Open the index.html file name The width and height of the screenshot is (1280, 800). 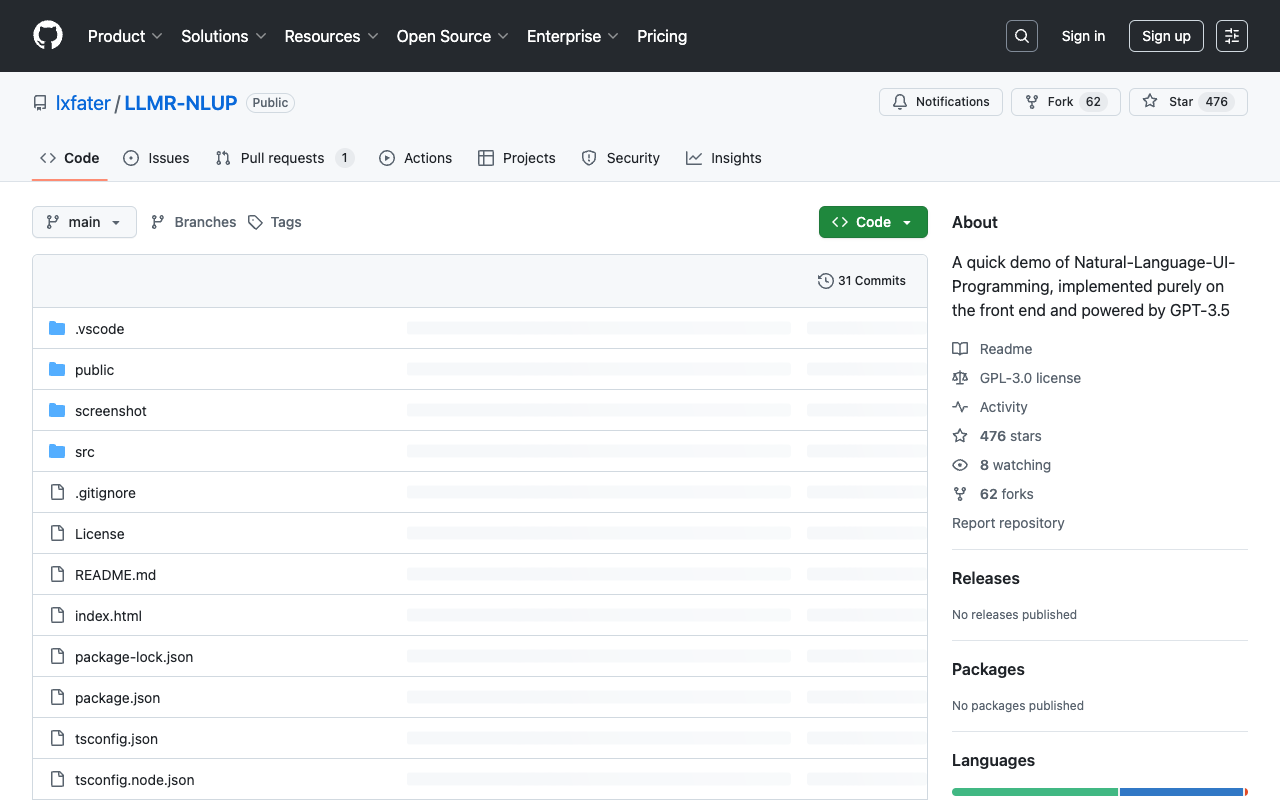click(x=108, y=616)
